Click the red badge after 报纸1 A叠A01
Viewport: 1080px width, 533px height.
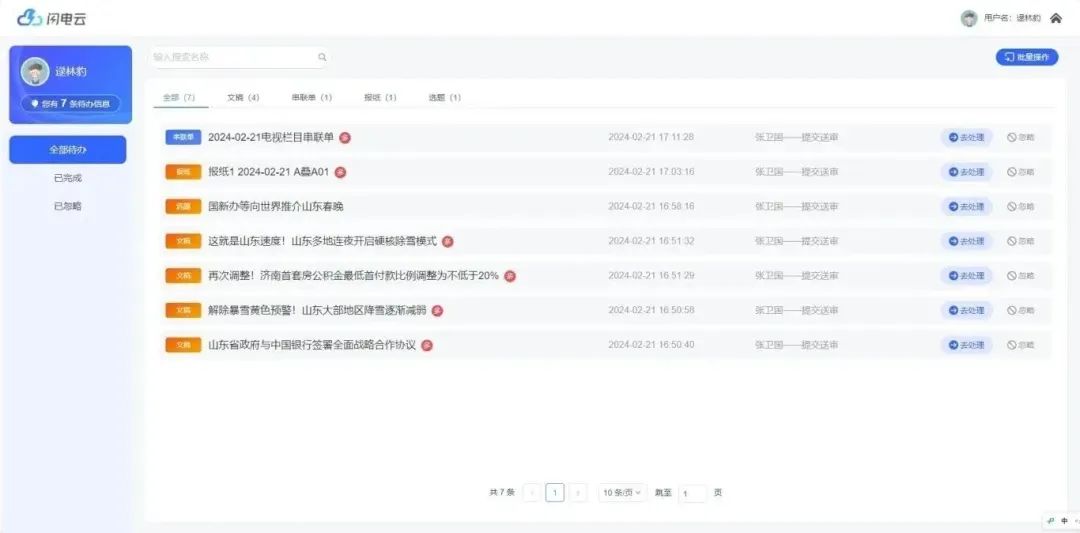tap(340, 172)
